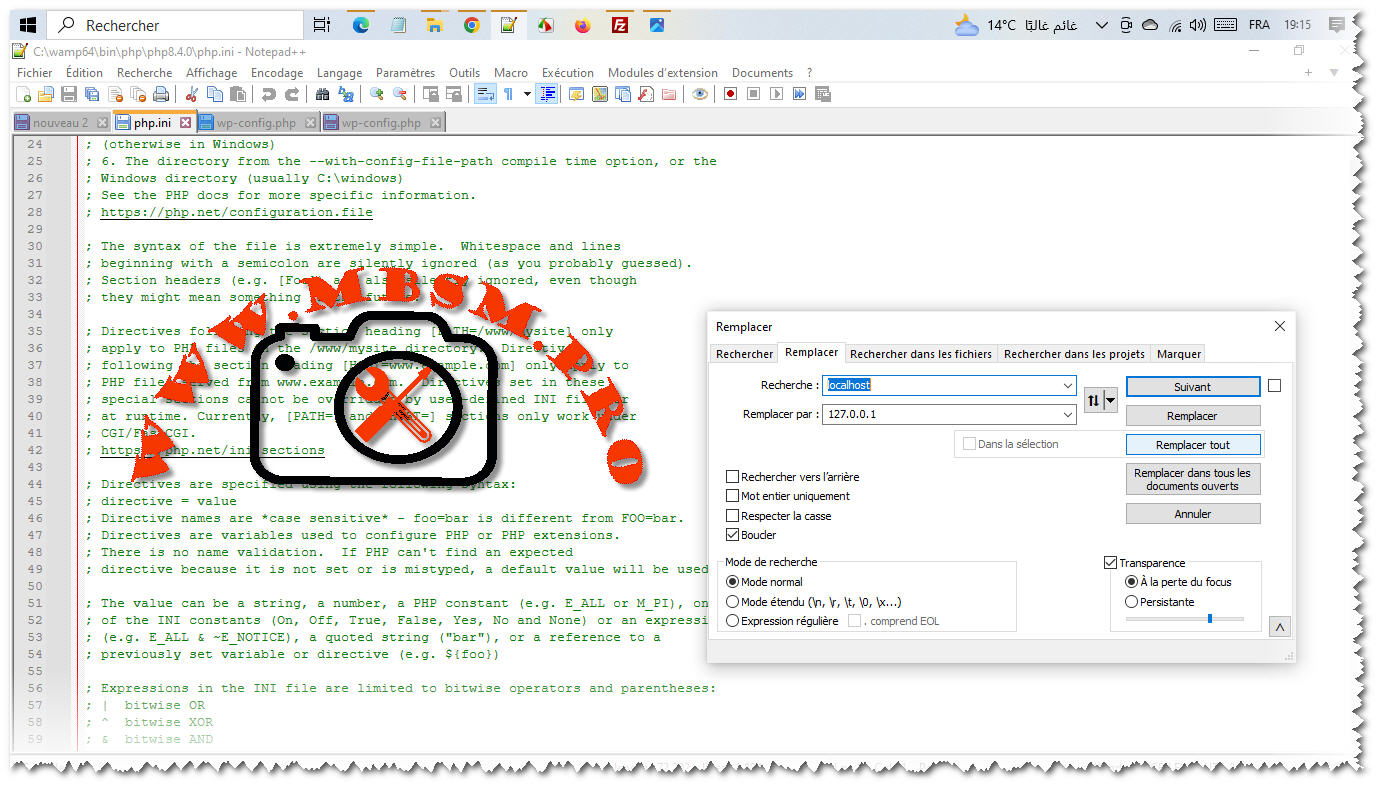1381x789 pixels.
Task: Click the Find binoculars icon
Action: 322,94
